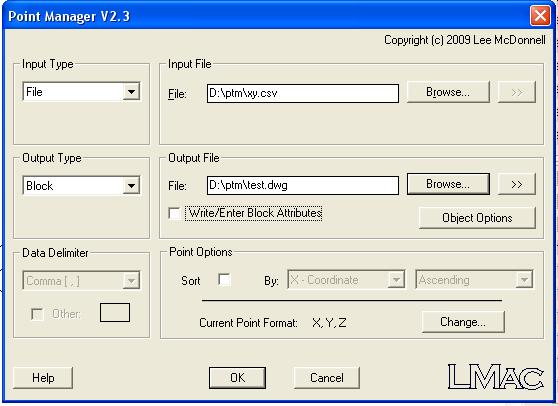Toggle the Sort checkbox
Image resolution: width=558 pixels, height=406 pixels.
224,280
